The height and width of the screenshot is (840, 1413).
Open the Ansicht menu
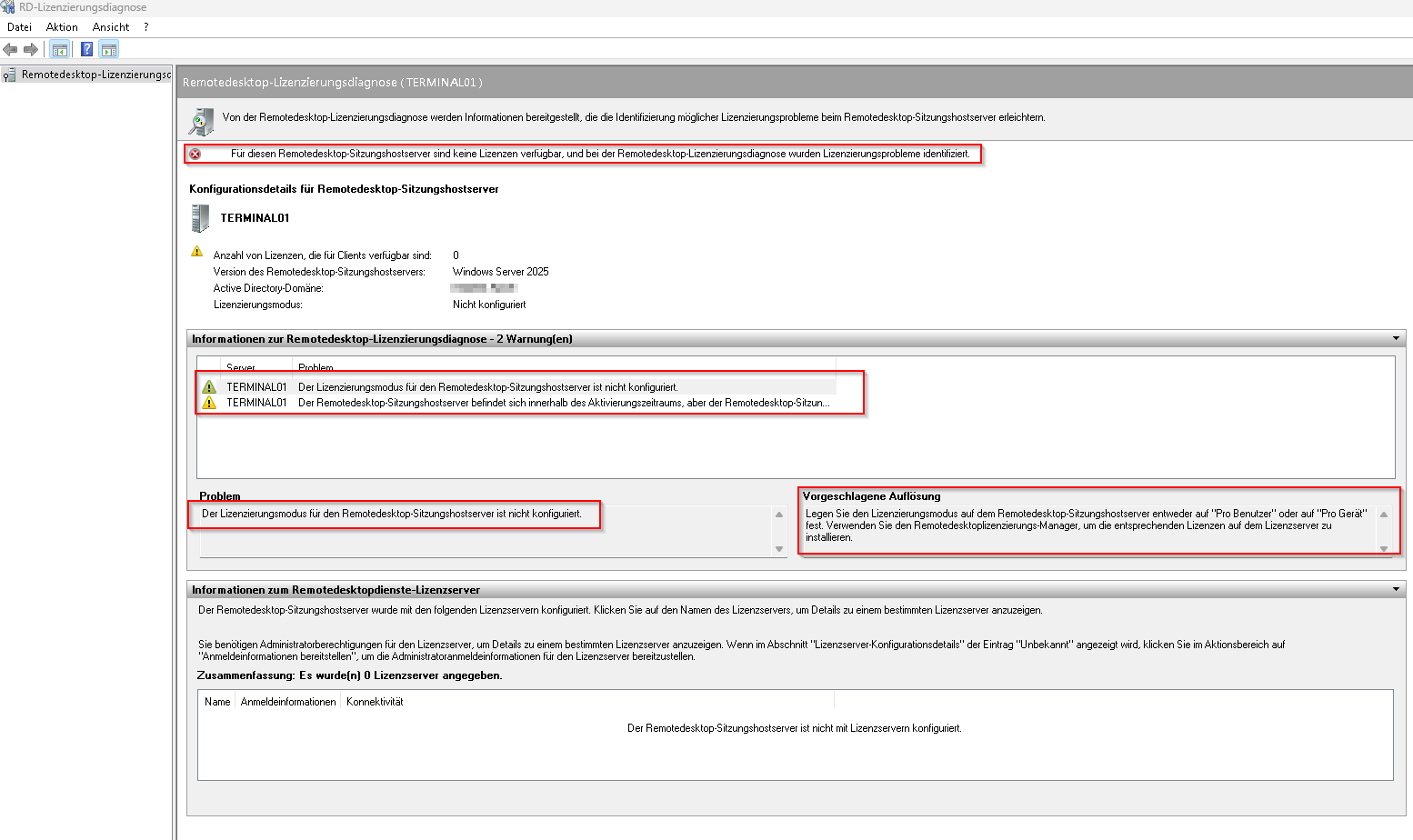(x=111, y=27)
